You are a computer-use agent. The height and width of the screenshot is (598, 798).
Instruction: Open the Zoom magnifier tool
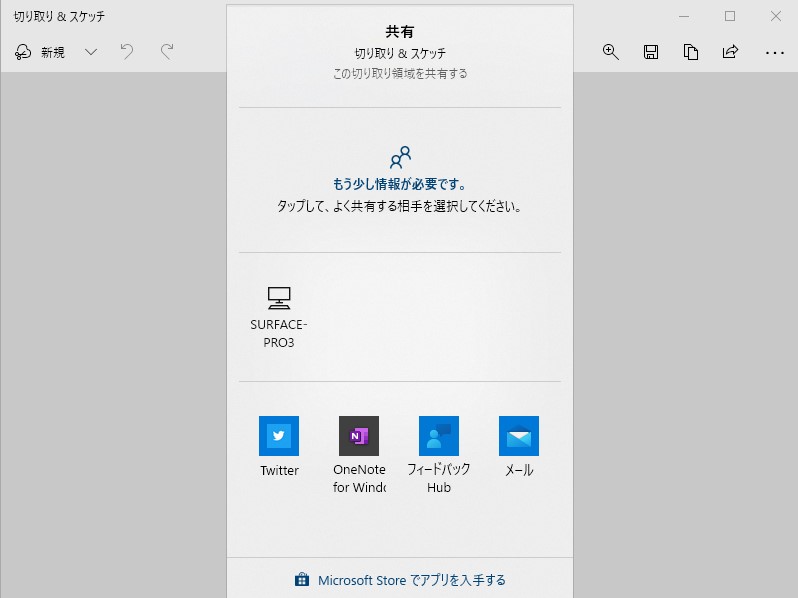tap(611, 52)
